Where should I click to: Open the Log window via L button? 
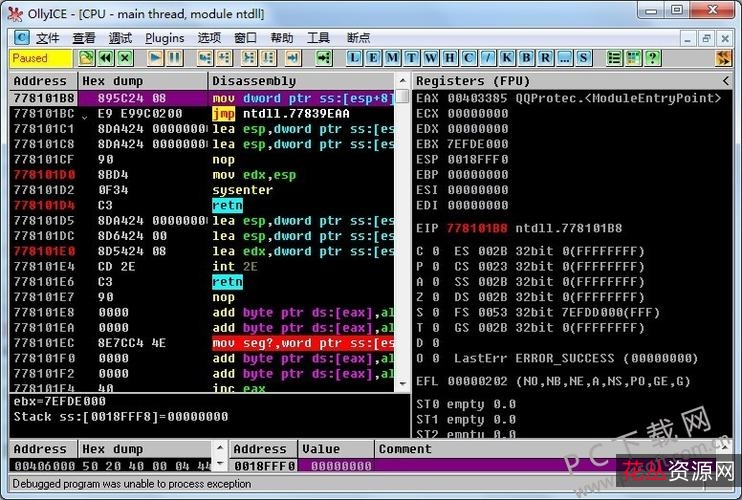coord(355,58)
